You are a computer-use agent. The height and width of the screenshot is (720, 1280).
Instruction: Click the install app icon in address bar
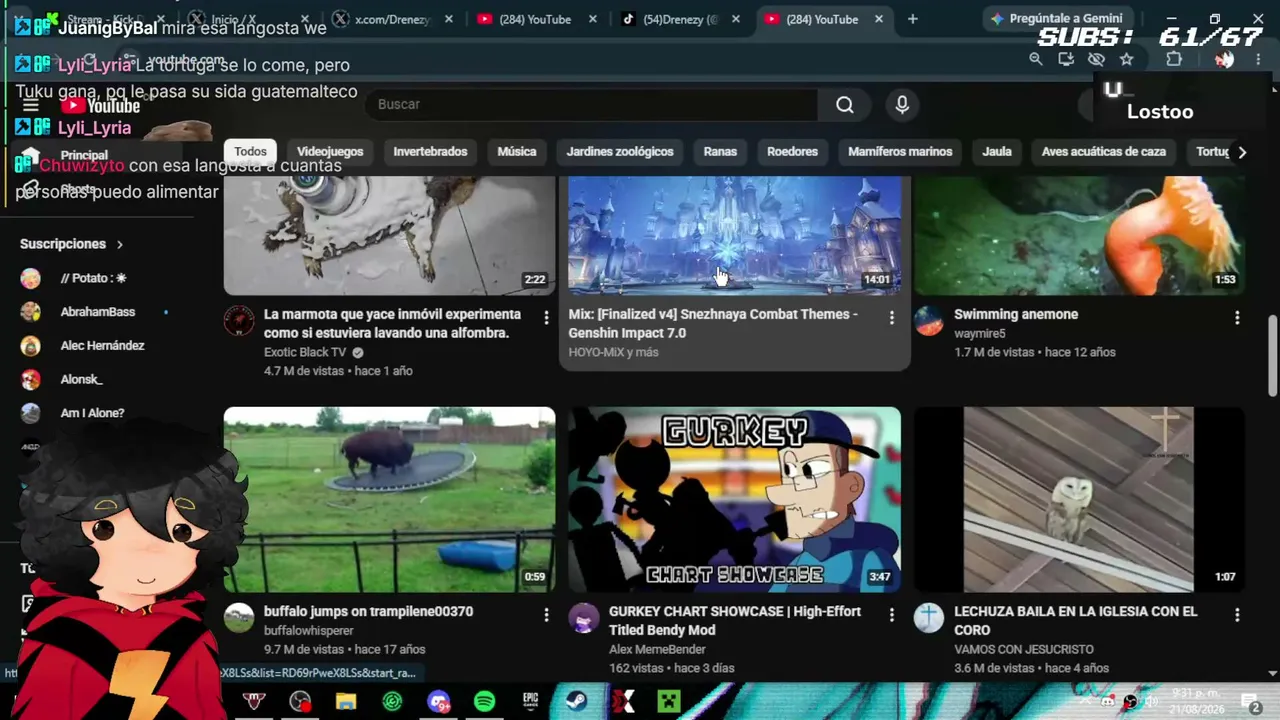[x=1066, y=59]
